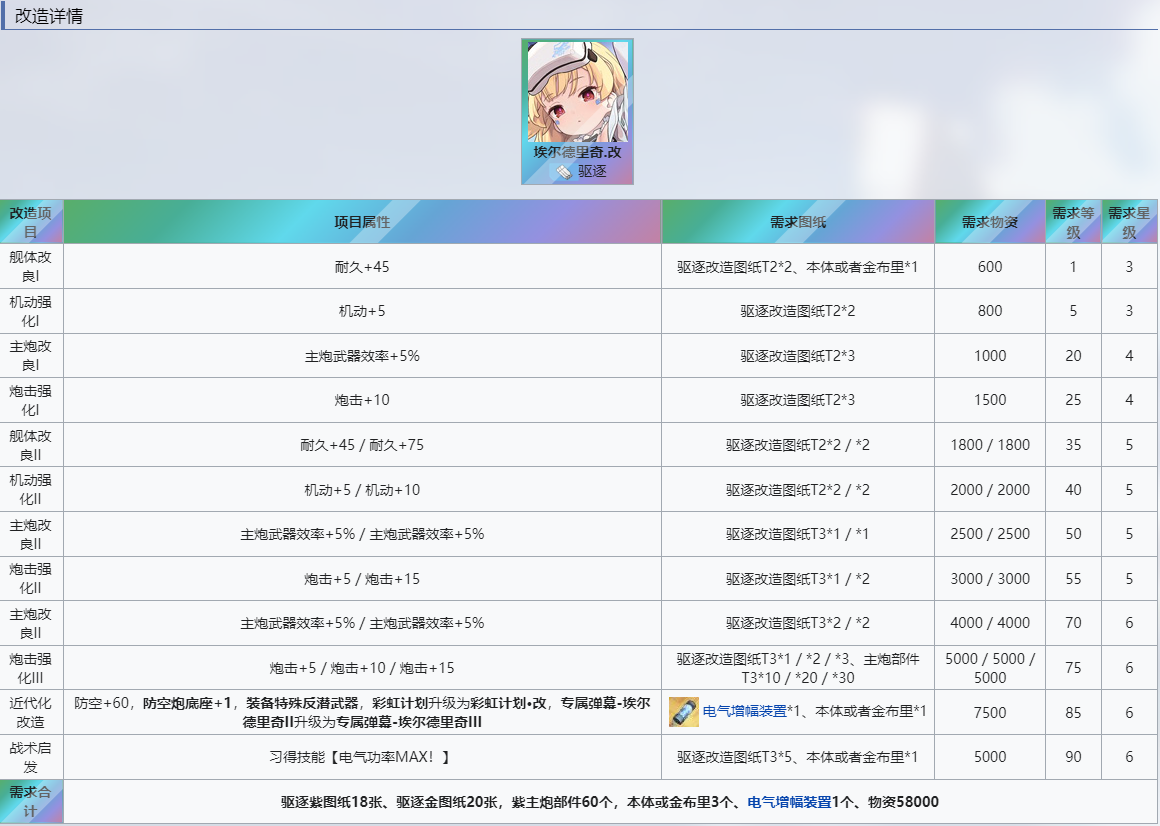This screenshot has width=1160, height=826.
Task: Open the 电气增幅装置 link in 近代化改造 row
Action: point(744,711)
